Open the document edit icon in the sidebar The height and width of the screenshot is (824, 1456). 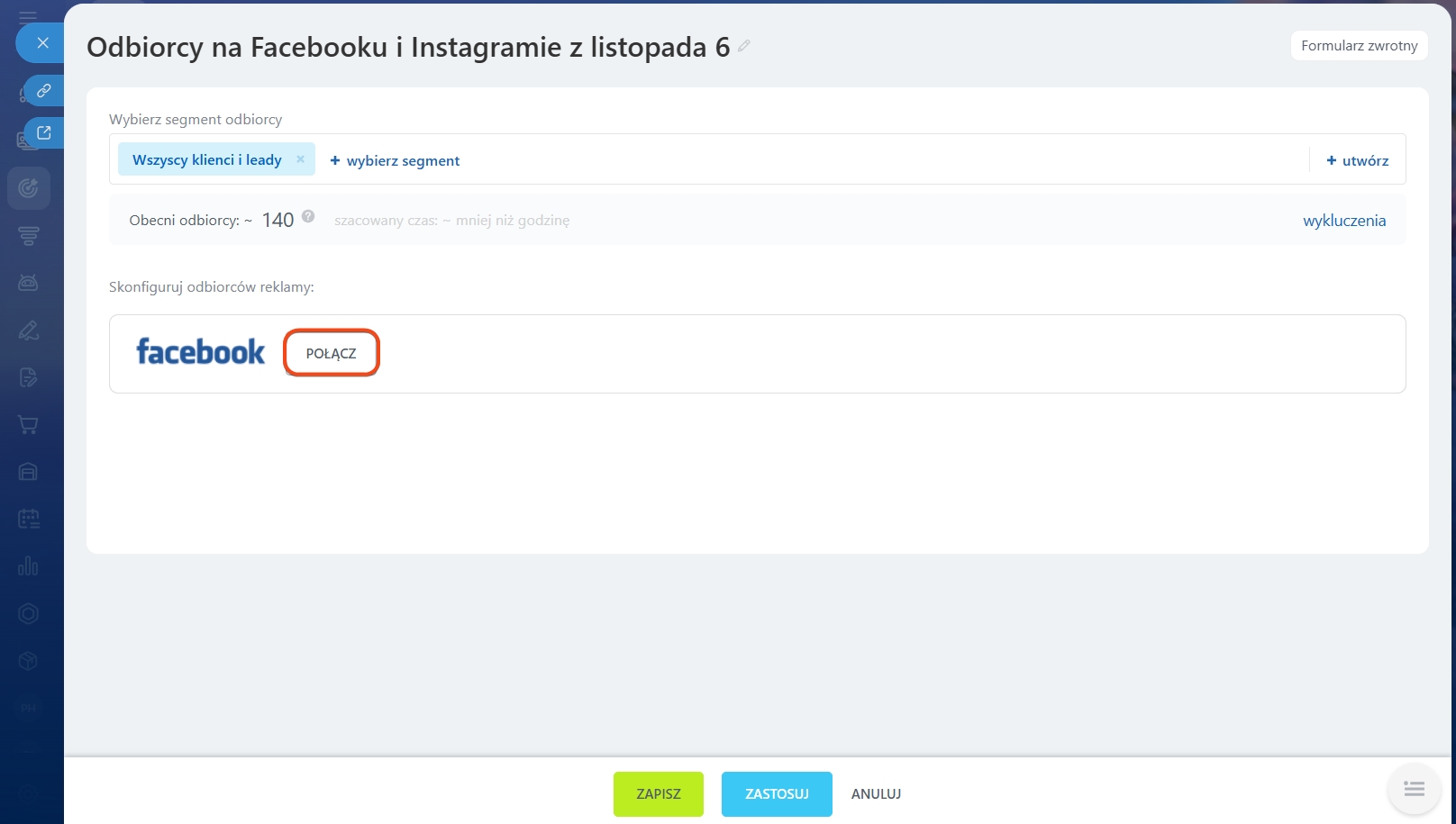pyautogui.click(x=29, y=377)
